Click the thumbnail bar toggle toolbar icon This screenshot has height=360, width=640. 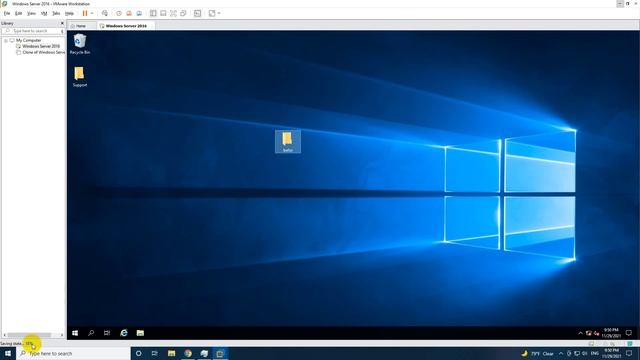163,13
